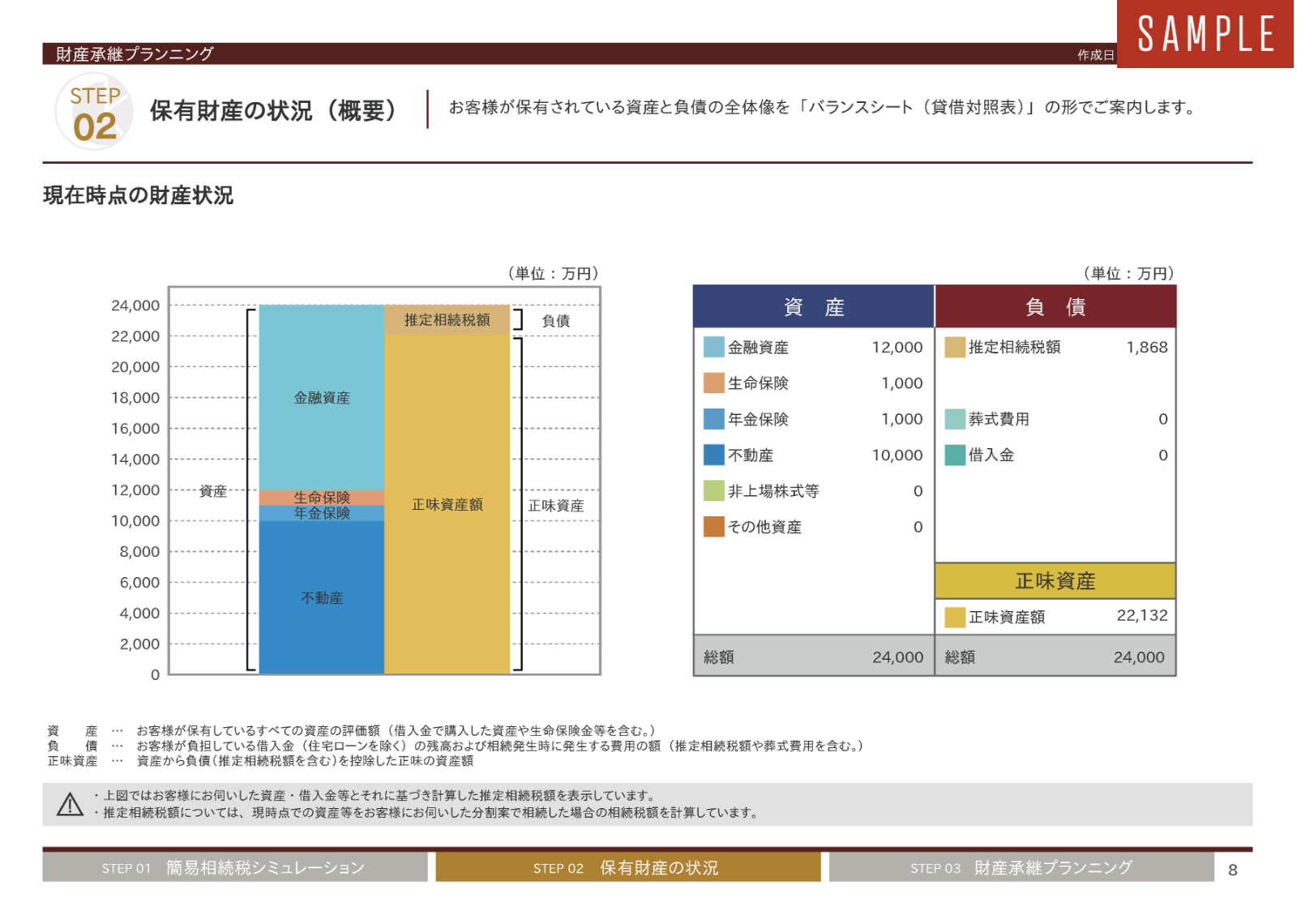Click the 年金保険 bar segment in chart
Image resolution: width=1297 pixels, height=924 pixels.
(x=321, y=513)
